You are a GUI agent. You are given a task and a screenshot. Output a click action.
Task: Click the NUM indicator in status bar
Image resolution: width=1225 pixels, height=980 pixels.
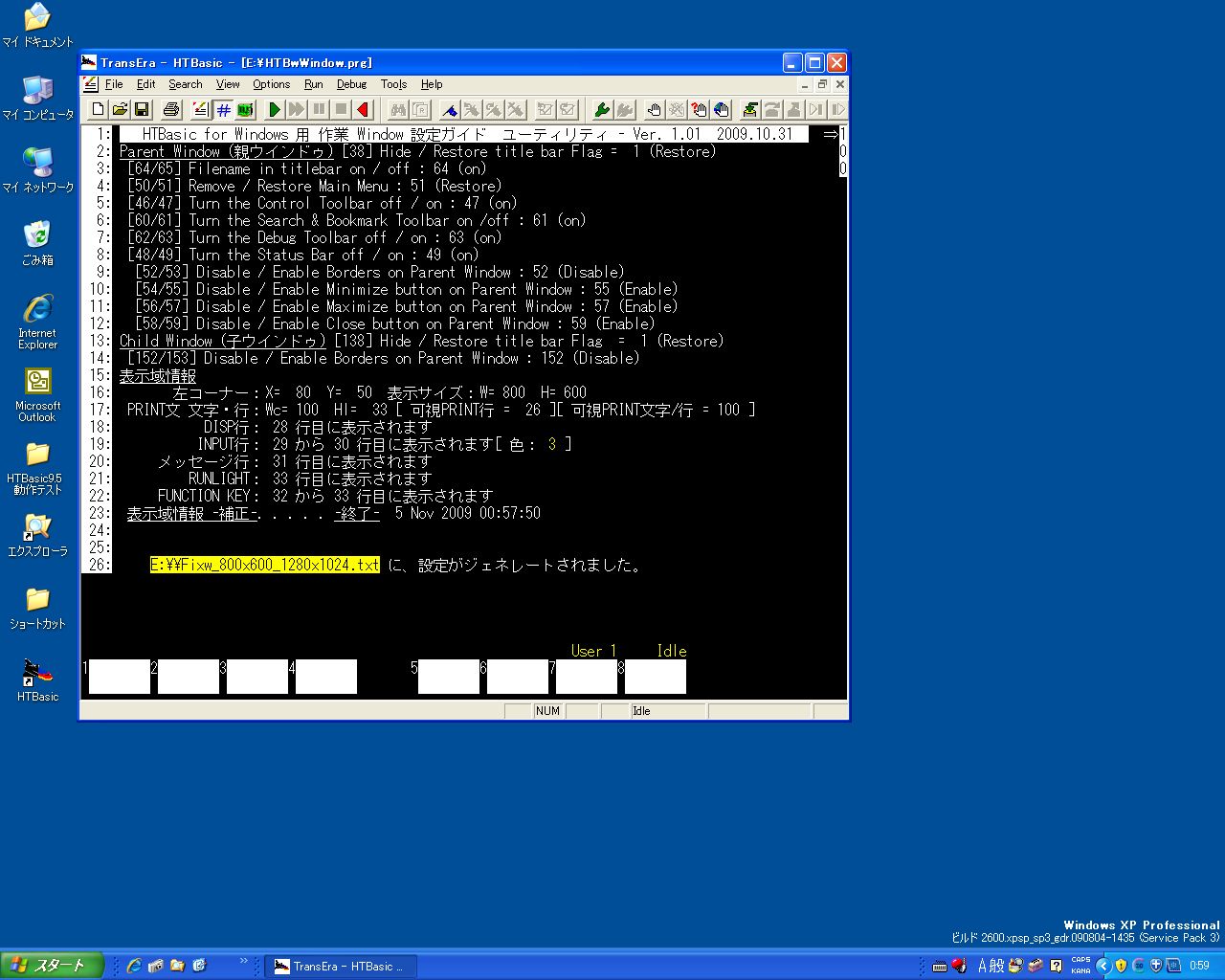click(547, 711)
